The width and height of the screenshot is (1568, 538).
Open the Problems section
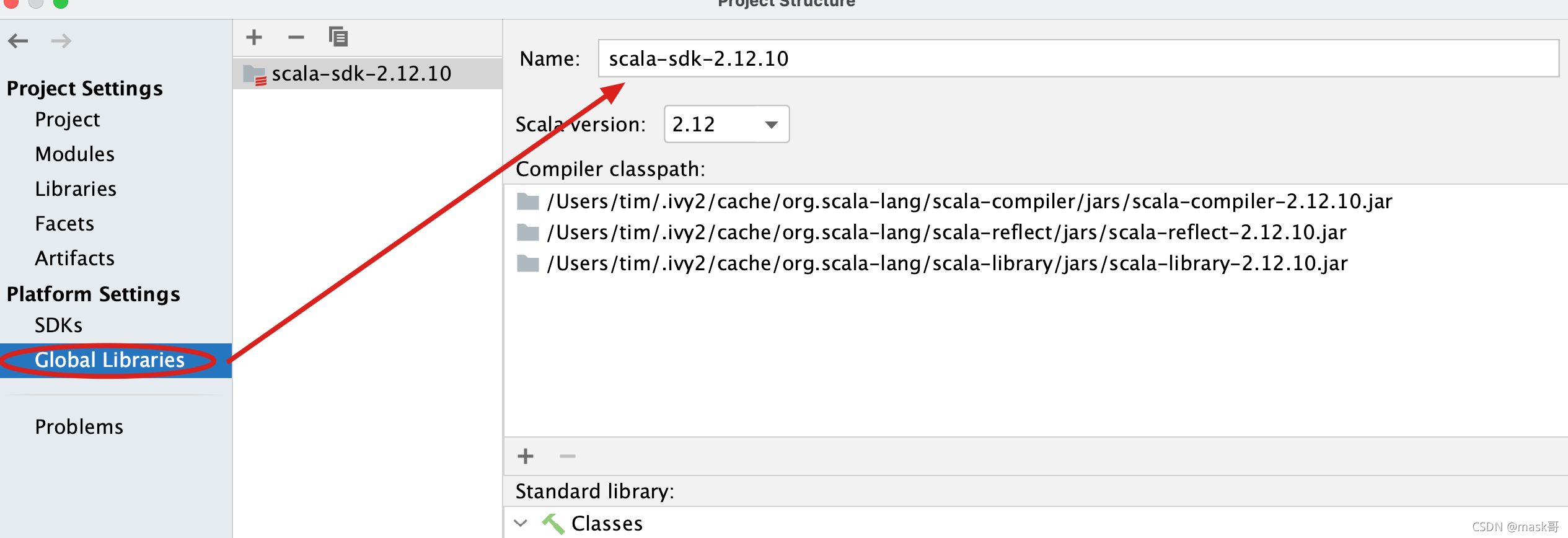(79, 426)
